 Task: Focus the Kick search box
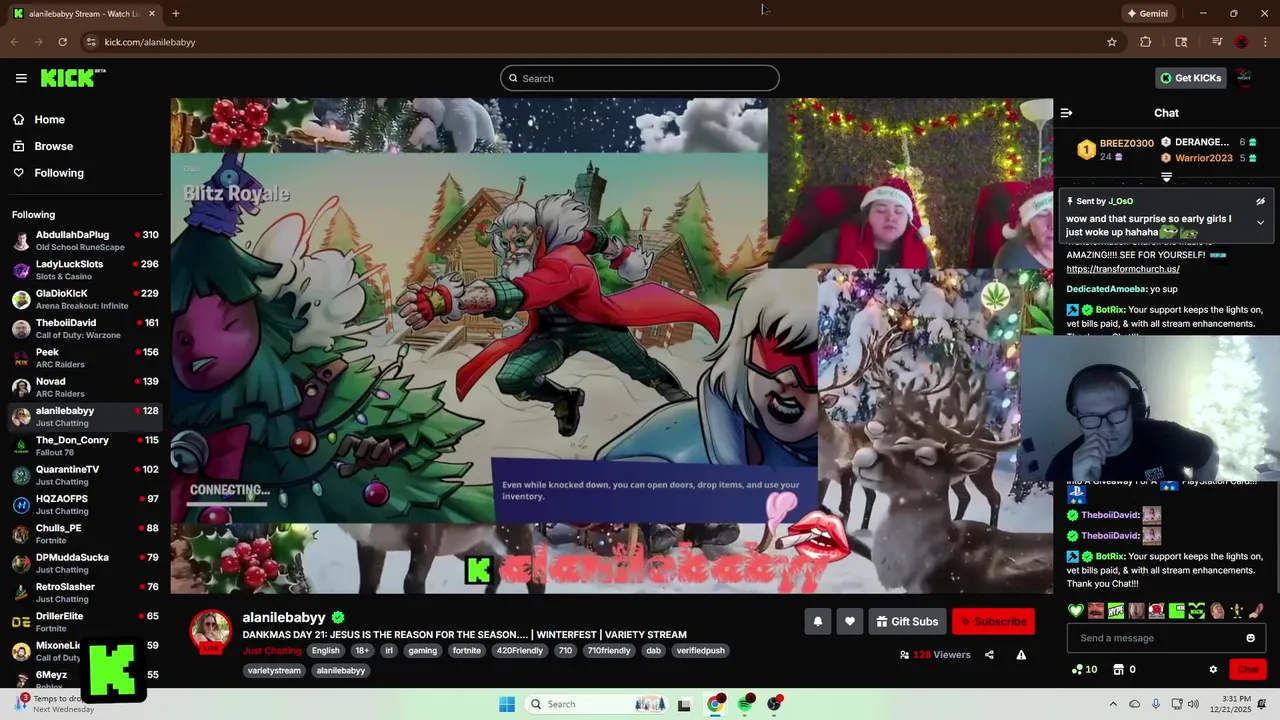click(640, 78)
